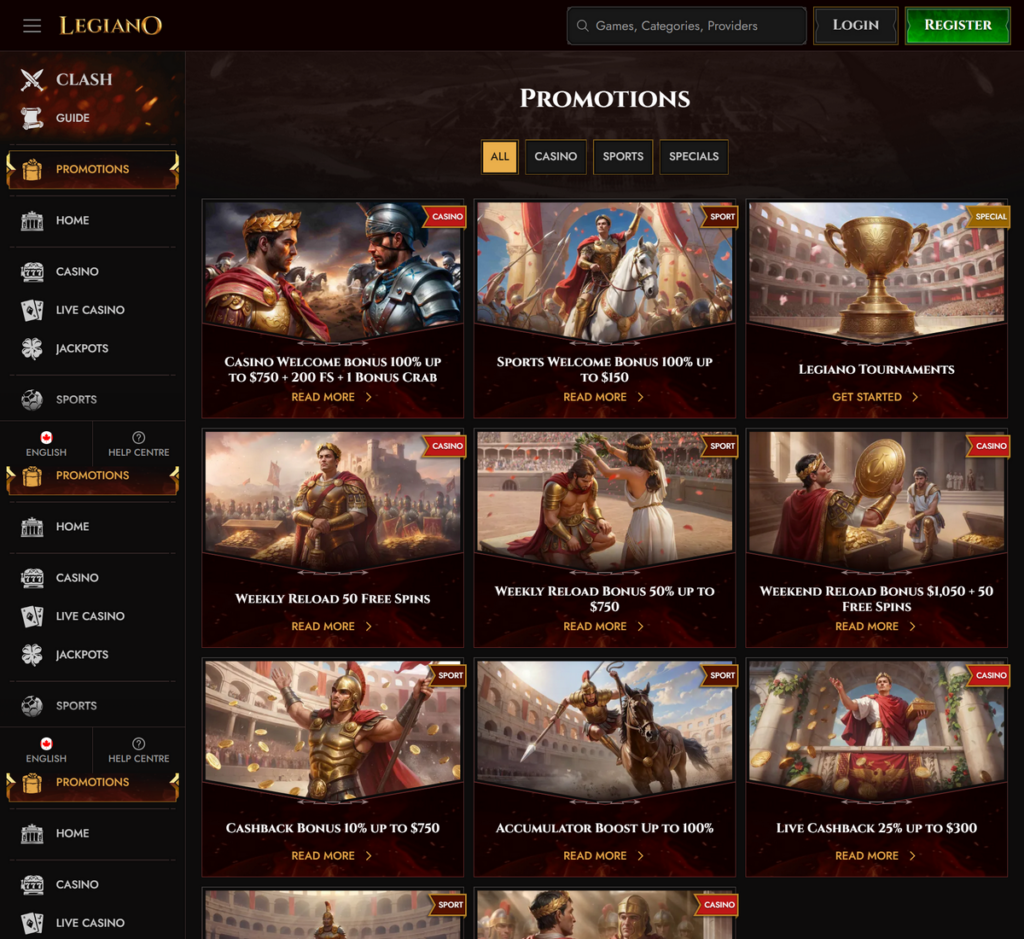Click the uppermost Jackpots clover icon in sidebar
Screen dimensions: 1024x939
point(31,349)
